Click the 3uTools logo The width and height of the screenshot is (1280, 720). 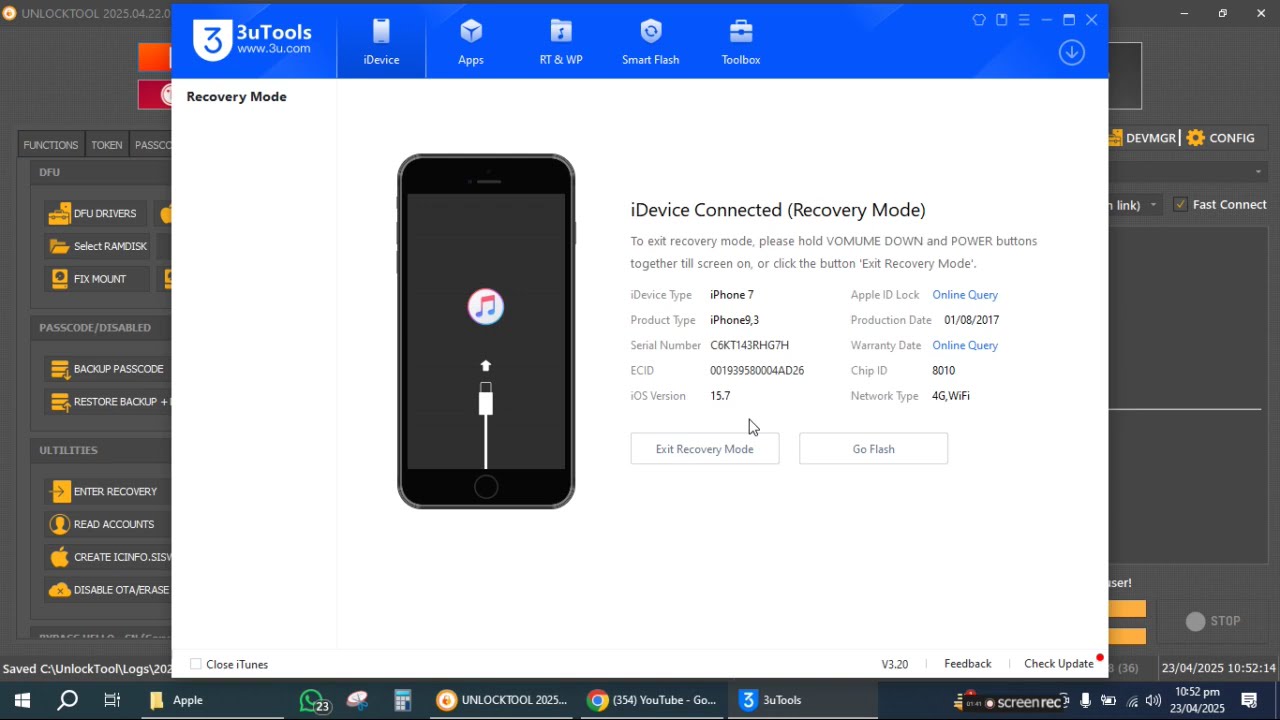point(253,40)
